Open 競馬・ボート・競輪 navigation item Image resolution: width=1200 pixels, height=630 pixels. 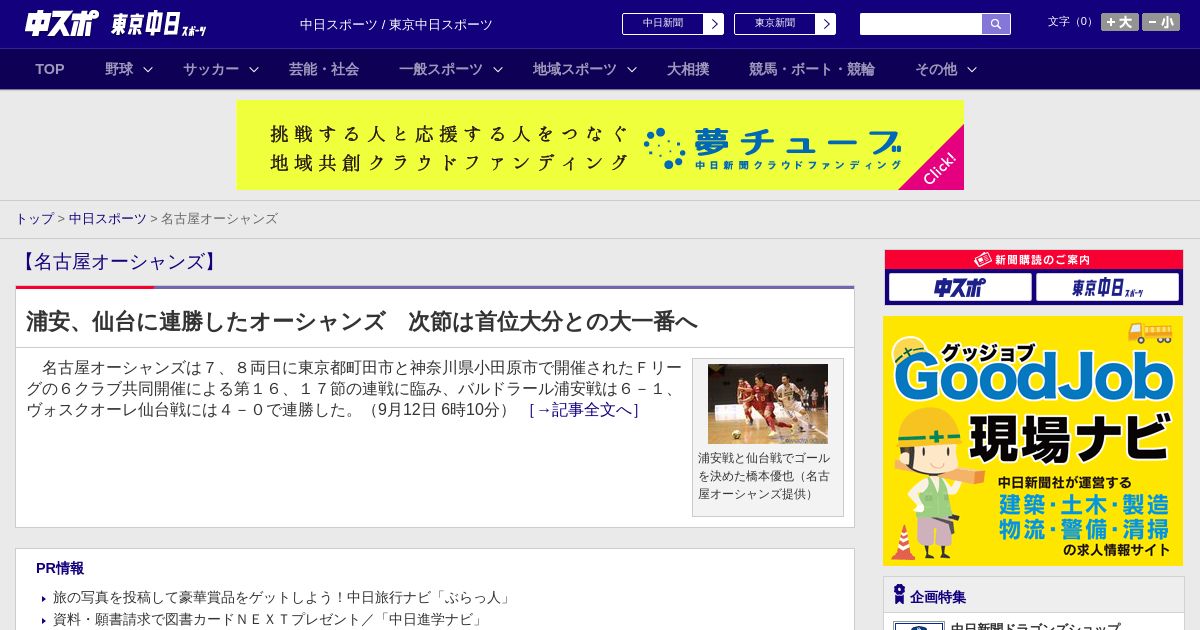tap(812, 69)
